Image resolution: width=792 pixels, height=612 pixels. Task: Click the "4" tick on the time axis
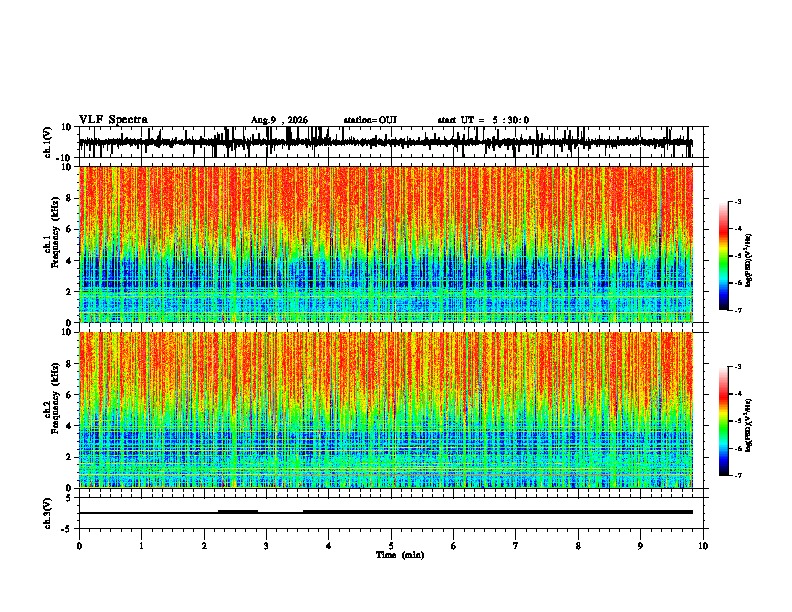[329, 546]
